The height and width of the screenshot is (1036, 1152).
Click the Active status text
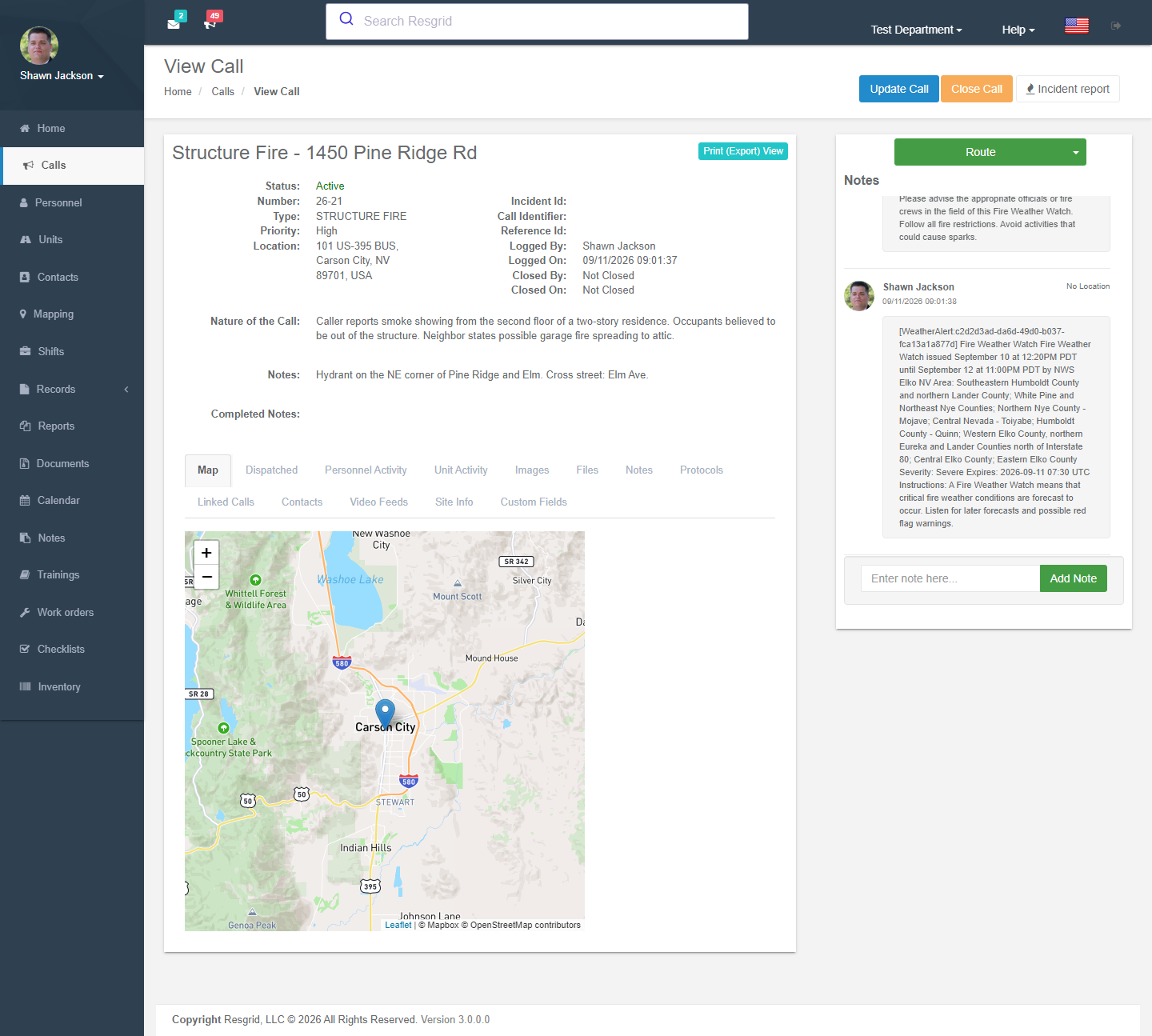coord(330,186)
